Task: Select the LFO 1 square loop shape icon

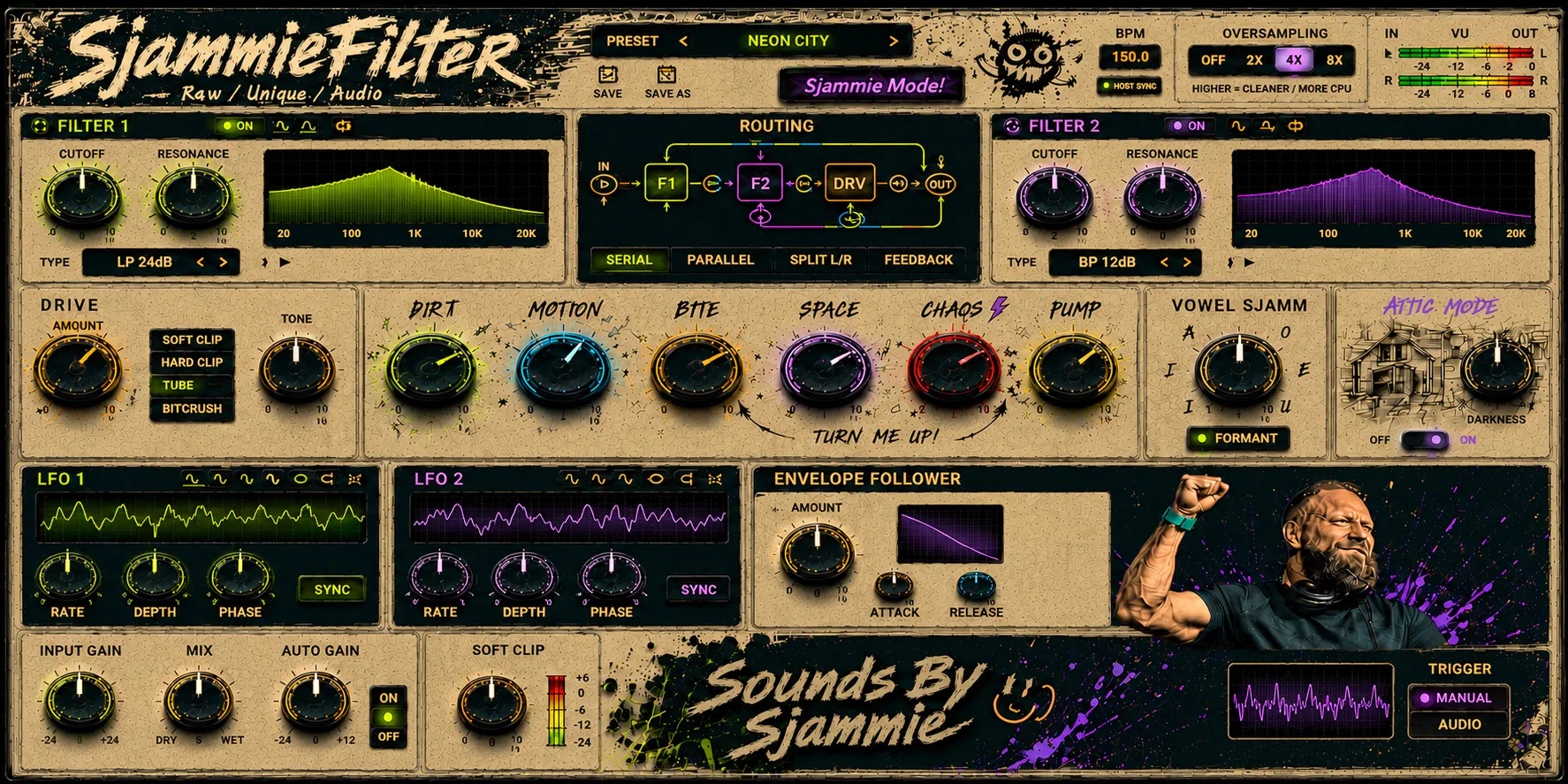Action: click(327, 479)
